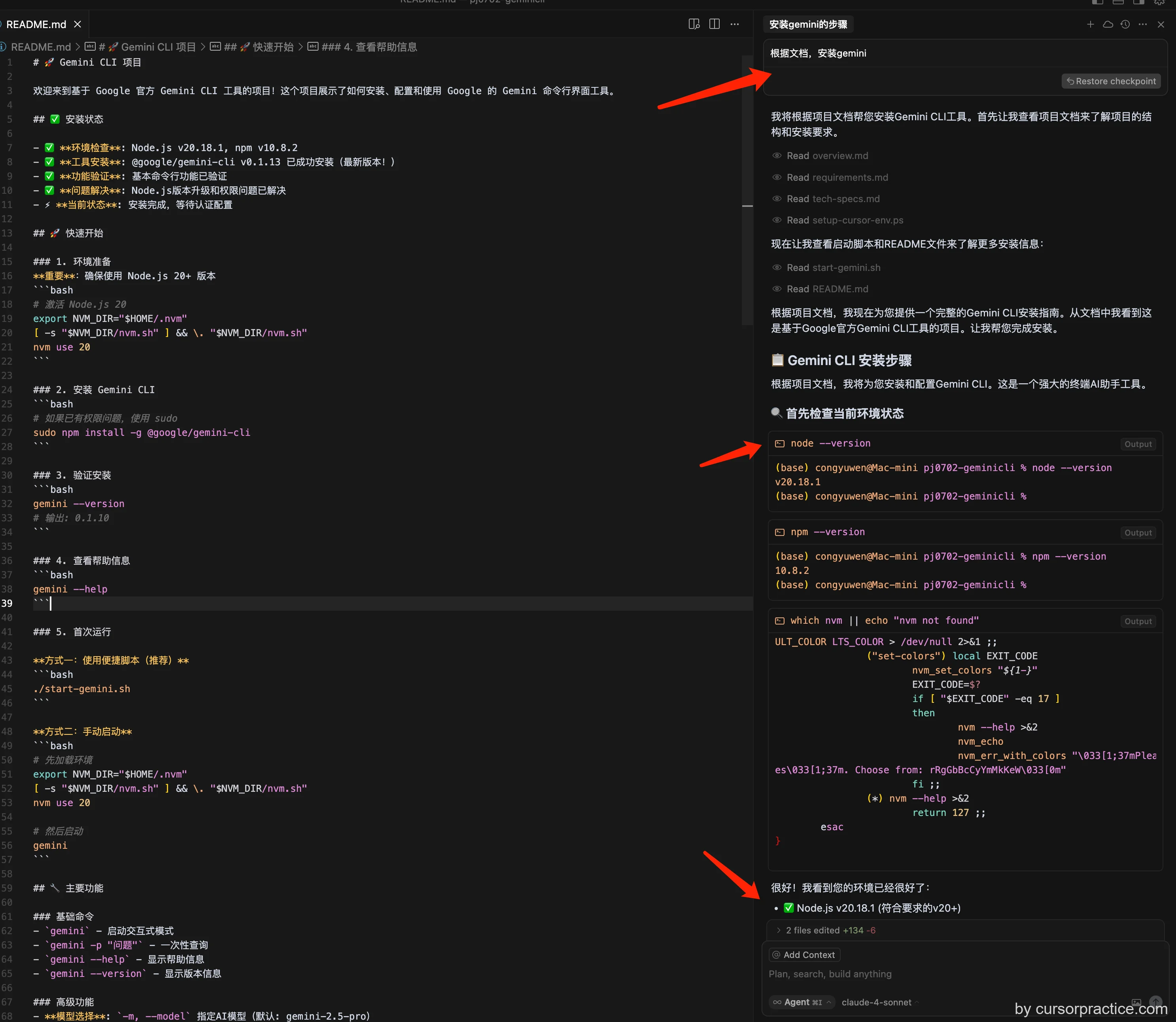Viewport: 1176px width, 1022px height.
Task: Show chat history clock icon
Action: coord(1125,25)
